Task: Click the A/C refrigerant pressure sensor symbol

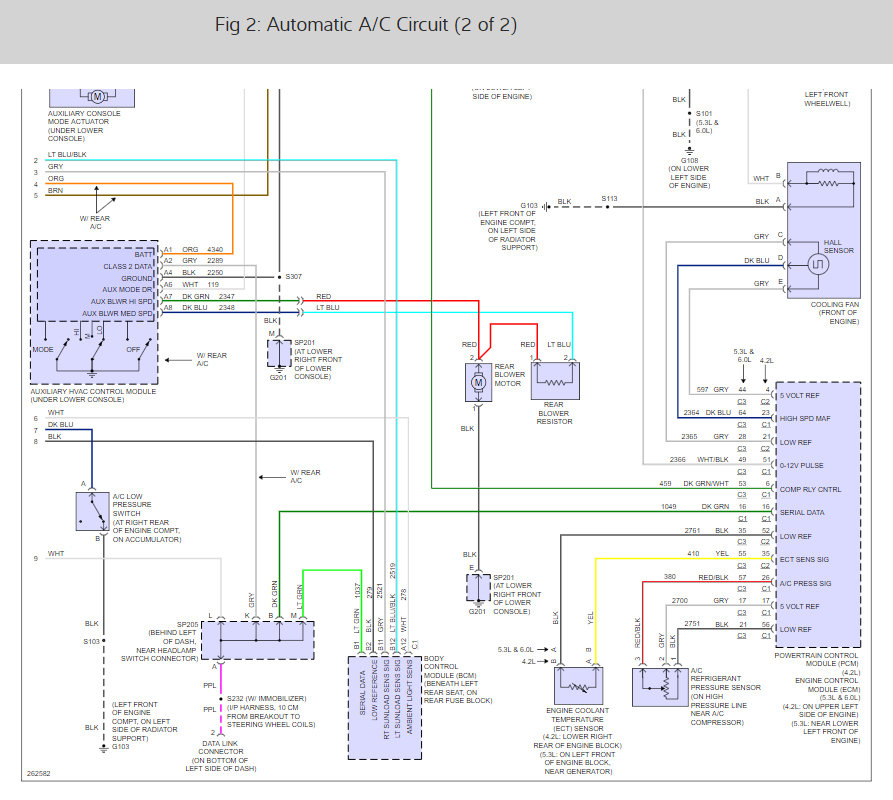Action: (660, 687)
